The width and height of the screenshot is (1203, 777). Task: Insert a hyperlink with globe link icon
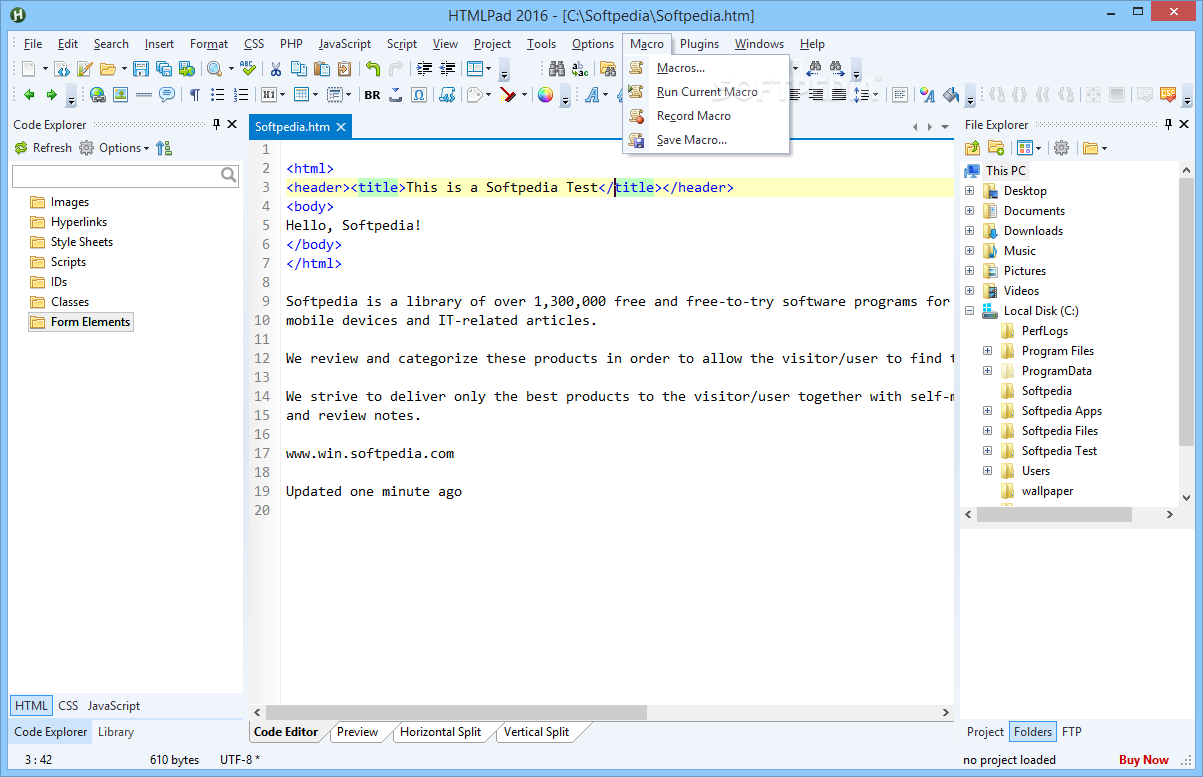pos(97,95)
